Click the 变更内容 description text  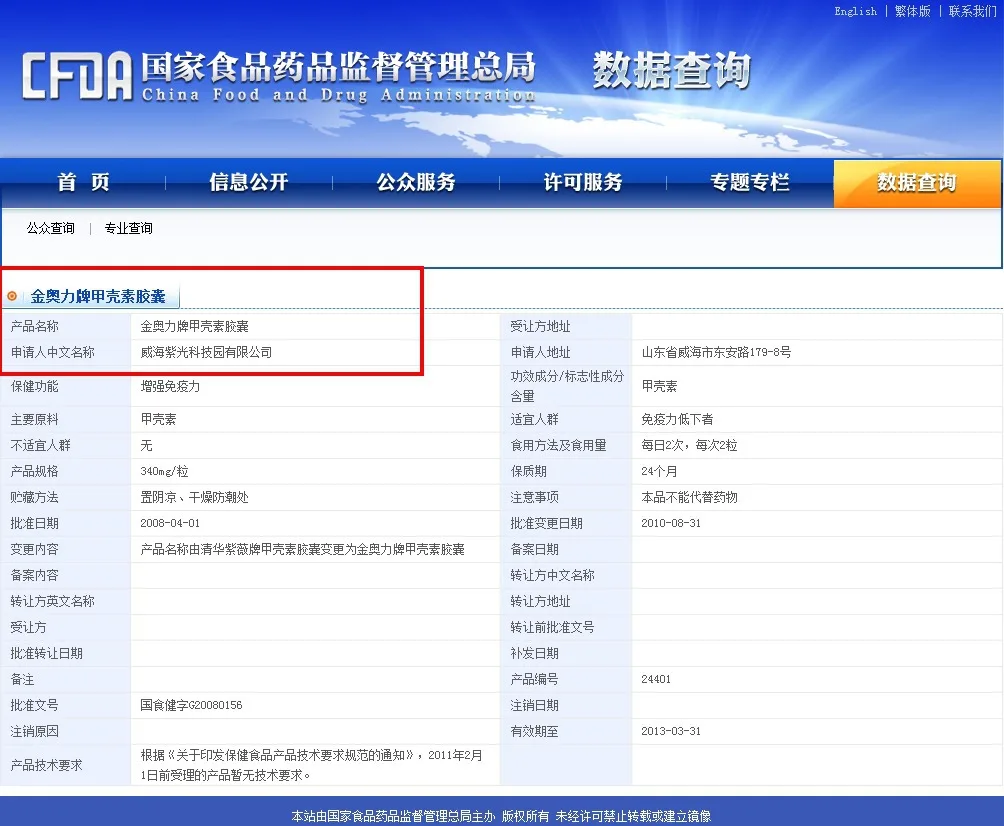302,549
